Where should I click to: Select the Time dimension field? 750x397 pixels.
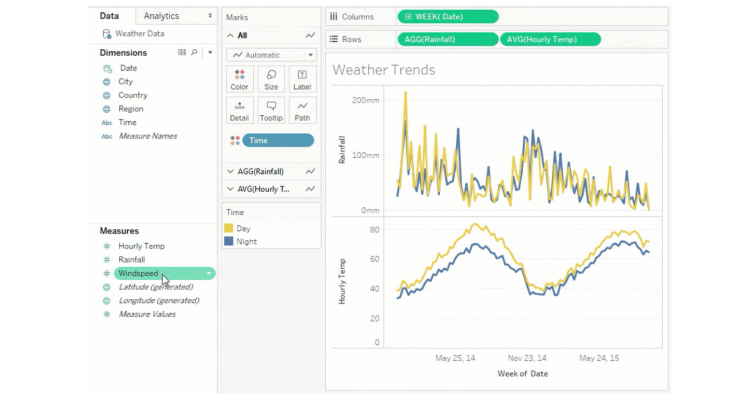click(x=127, y=122)
